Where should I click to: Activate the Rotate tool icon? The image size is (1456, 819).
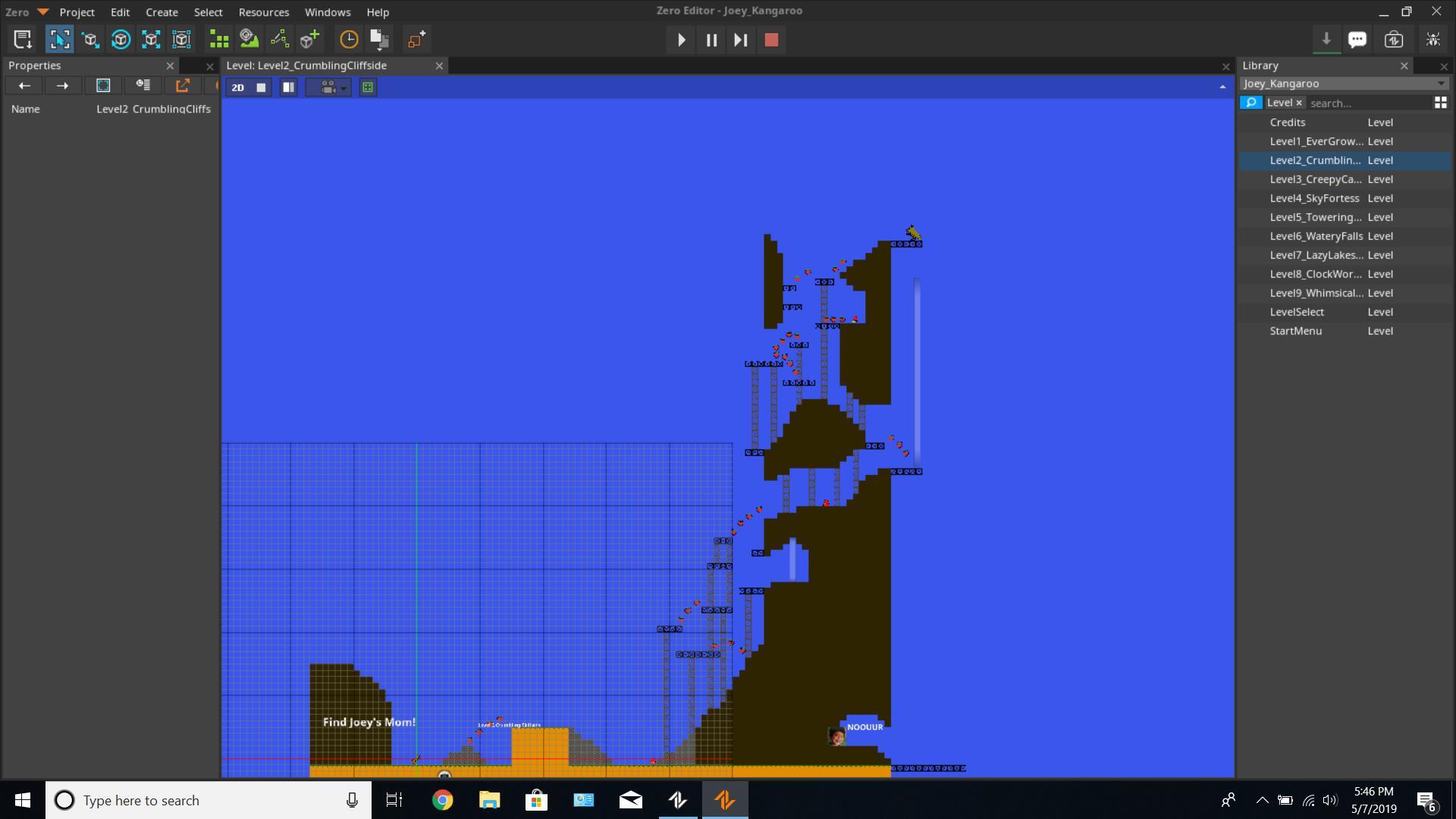tap(121, 39)
